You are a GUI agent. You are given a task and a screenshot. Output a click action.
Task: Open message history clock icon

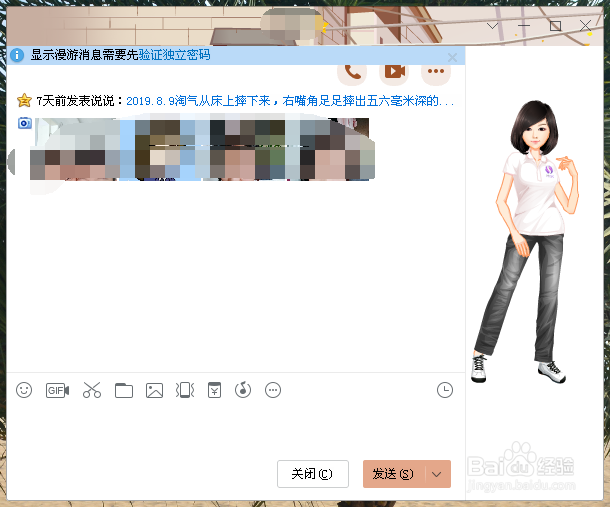(x=445, y=390)
